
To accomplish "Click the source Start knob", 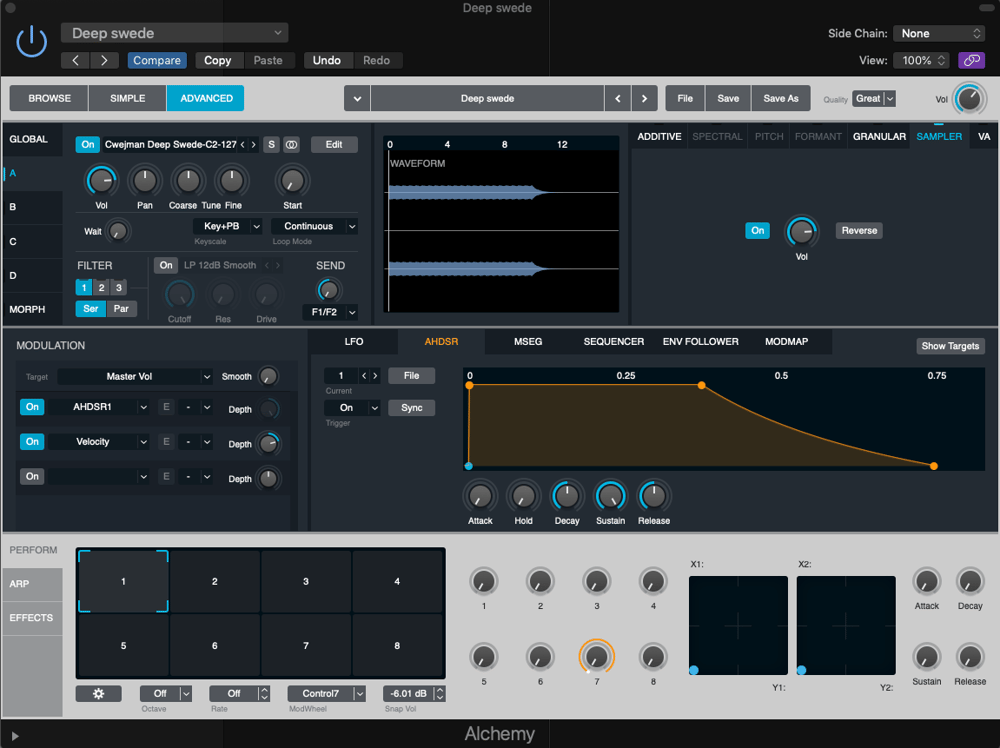I will coord(292,181).
